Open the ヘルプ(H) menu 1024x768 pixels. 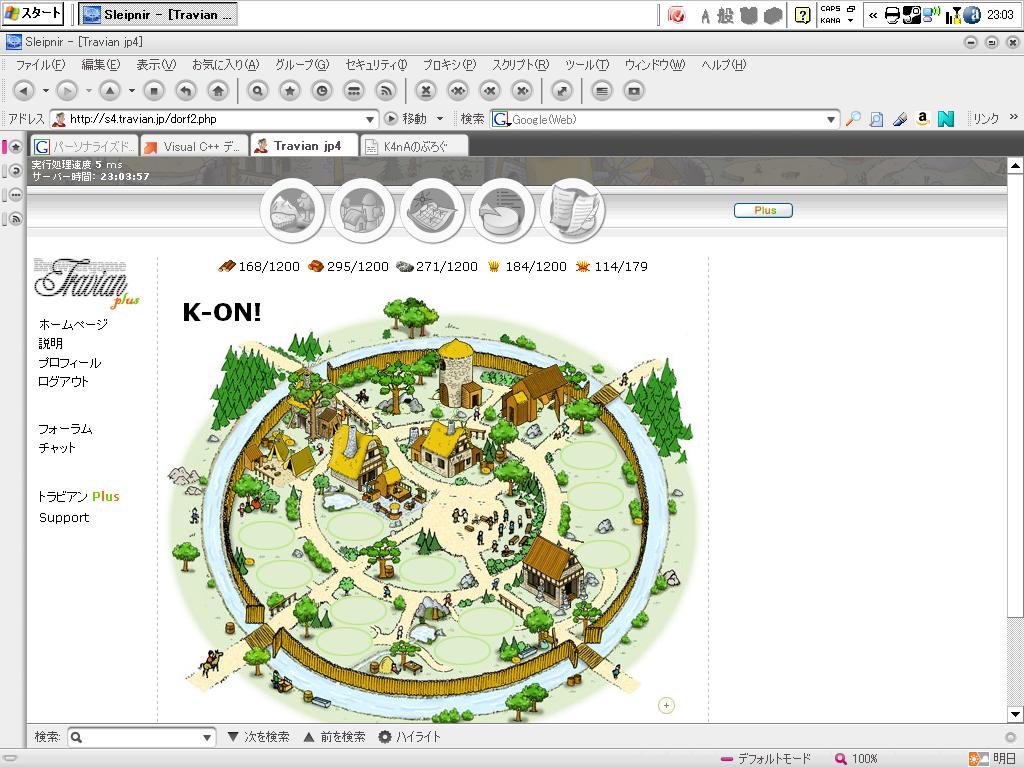coord(724,65)
